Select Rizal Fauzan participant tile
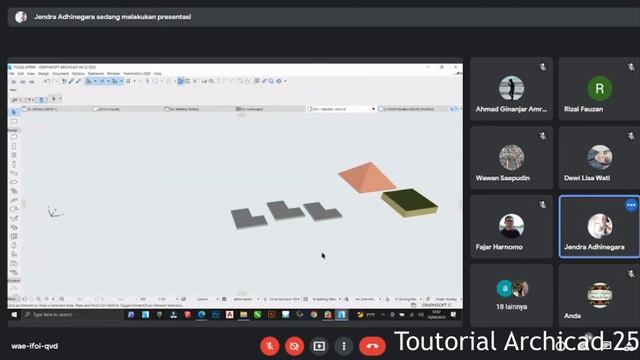The height and width of the screenshot is (360, 640). point(599,89)
